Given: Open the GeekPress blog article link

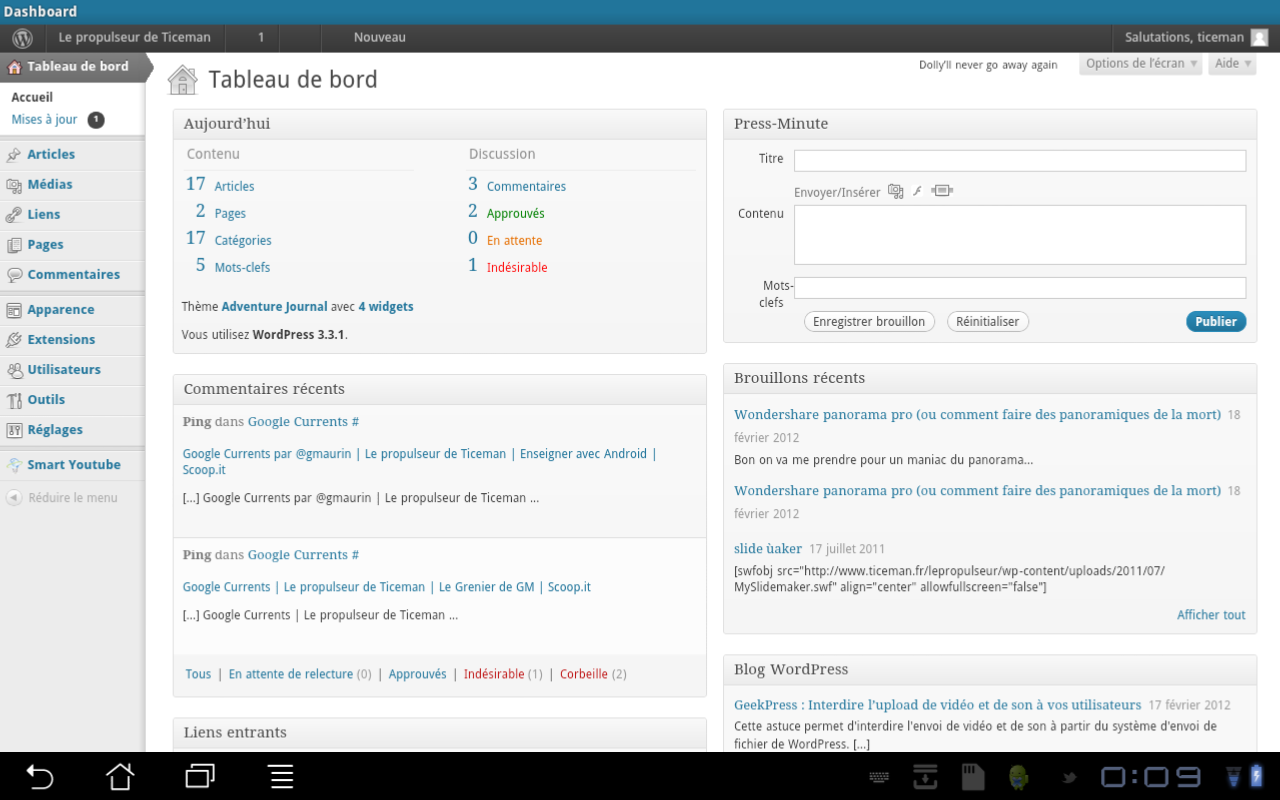Looking at the screenshot, I should [937, 705].
